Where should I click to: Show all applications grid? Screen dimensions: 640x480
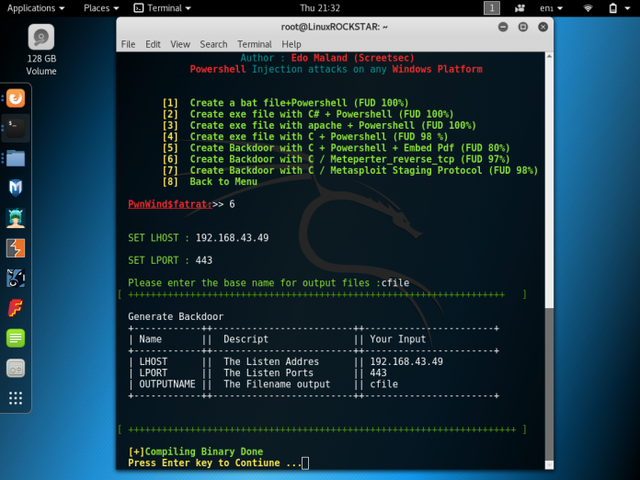pos(16,398)
